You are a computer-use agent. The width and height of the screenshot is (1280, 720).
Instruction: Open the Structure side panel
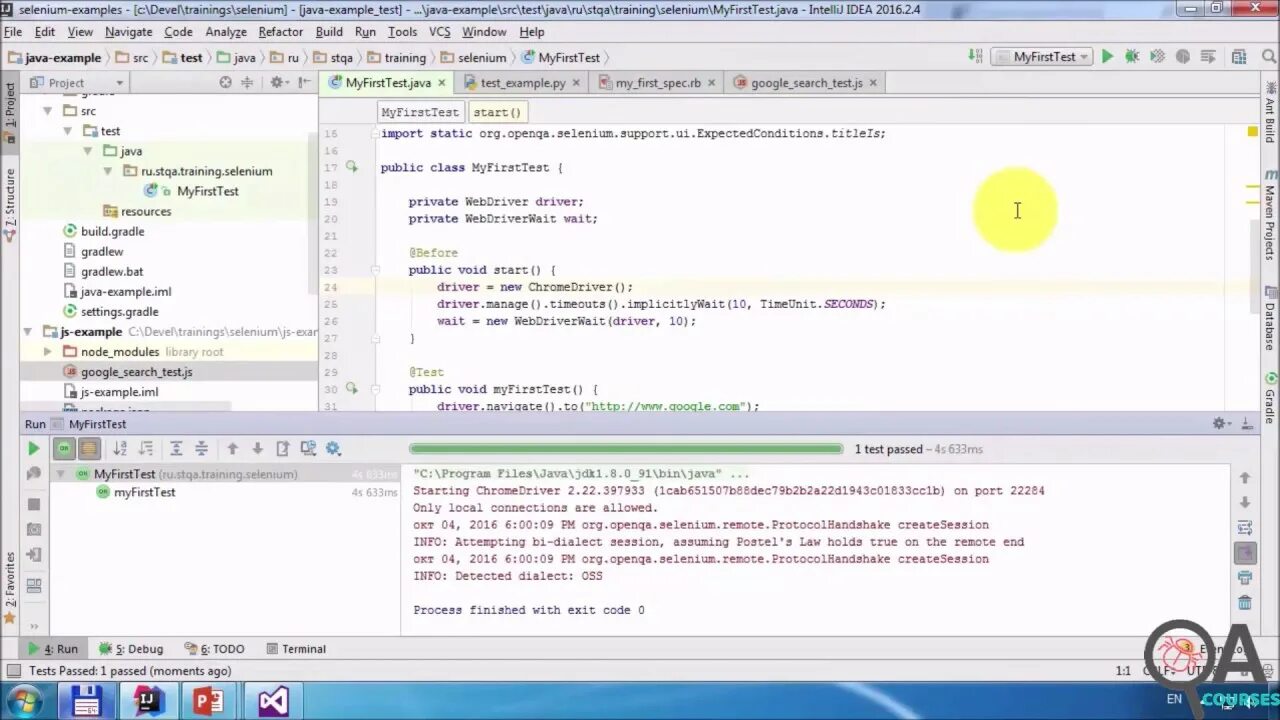click(x=10, y=206)
